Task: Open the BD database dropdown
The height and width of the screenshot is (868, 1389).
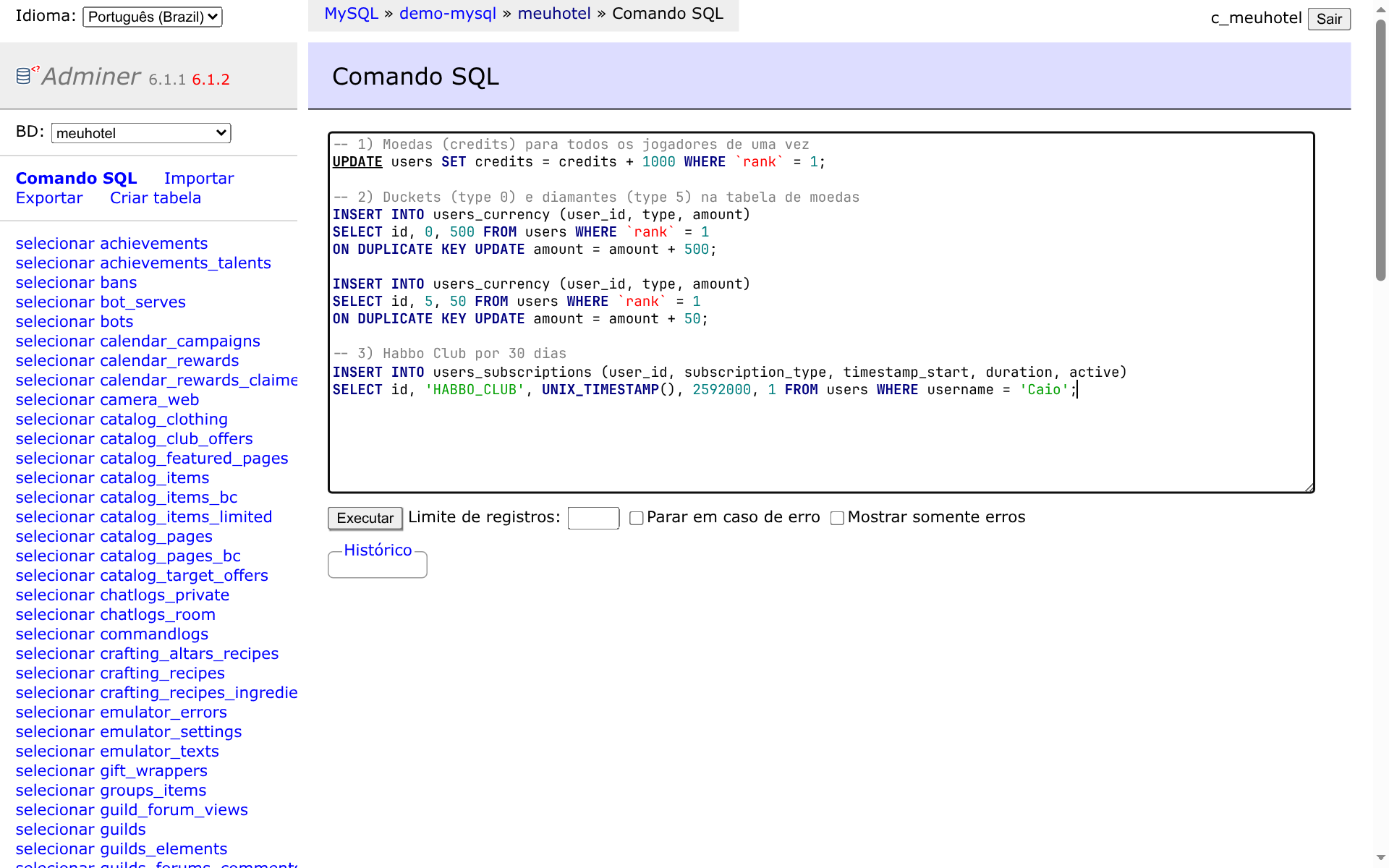Action: [x=141, y=133]
